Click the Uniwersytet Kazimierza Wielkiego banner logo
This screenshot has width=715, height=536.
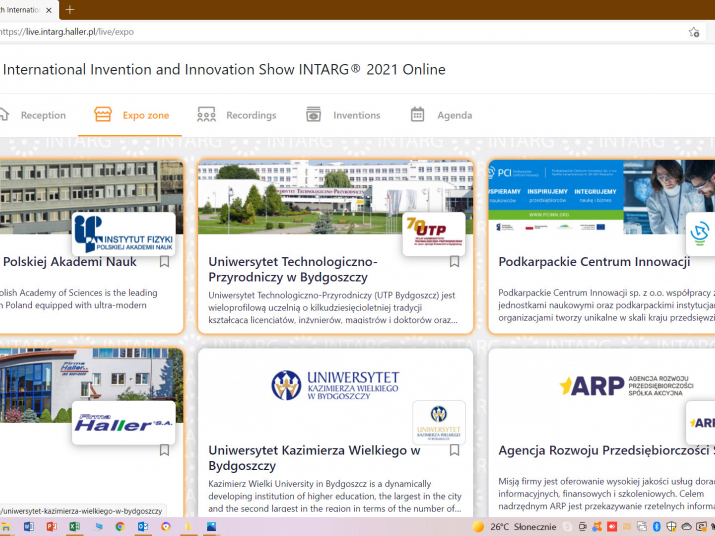(335, 385)
